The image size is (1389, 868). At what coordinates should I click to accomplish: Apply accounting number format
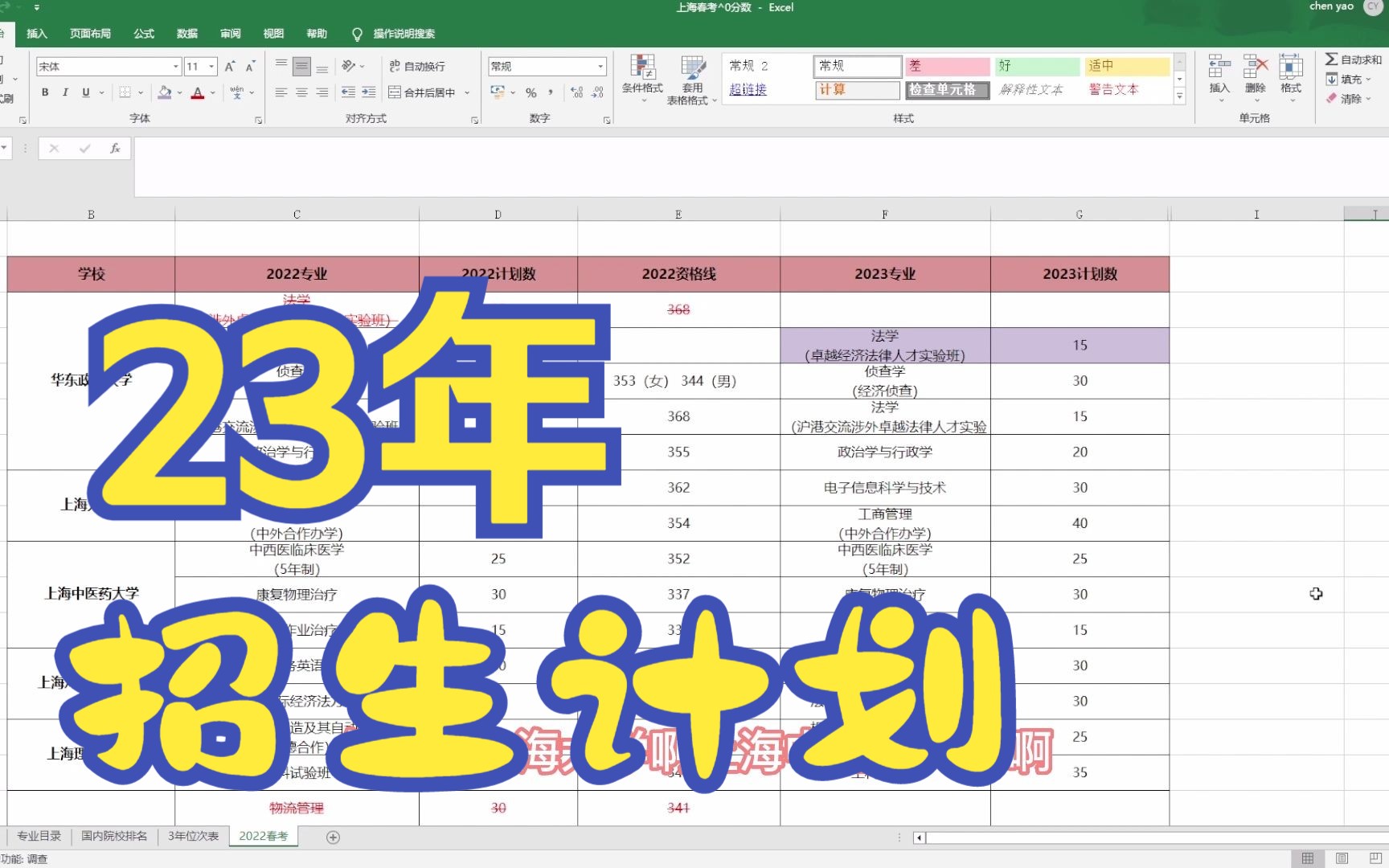point(498,92)
